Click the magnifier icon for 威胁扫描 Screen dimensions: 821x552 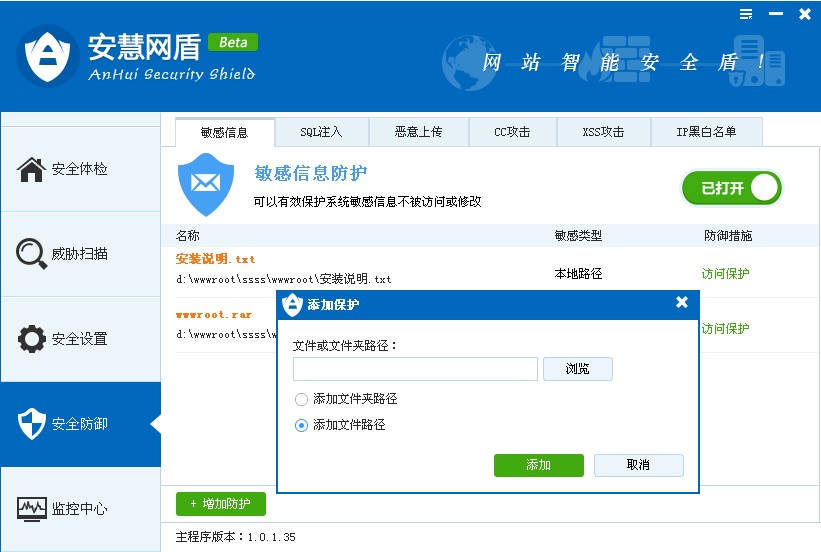point(31,254)
